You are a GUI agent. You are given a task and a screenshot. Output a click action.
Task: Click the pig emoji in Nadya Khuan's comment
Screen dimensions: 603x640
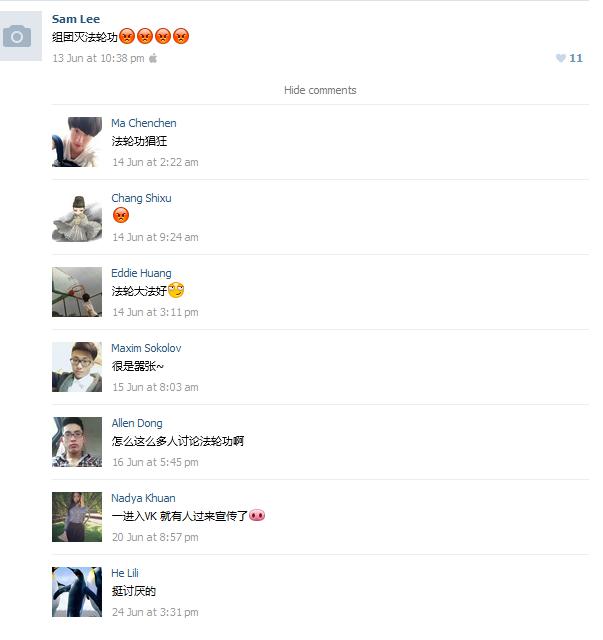(x=257, y=516)
